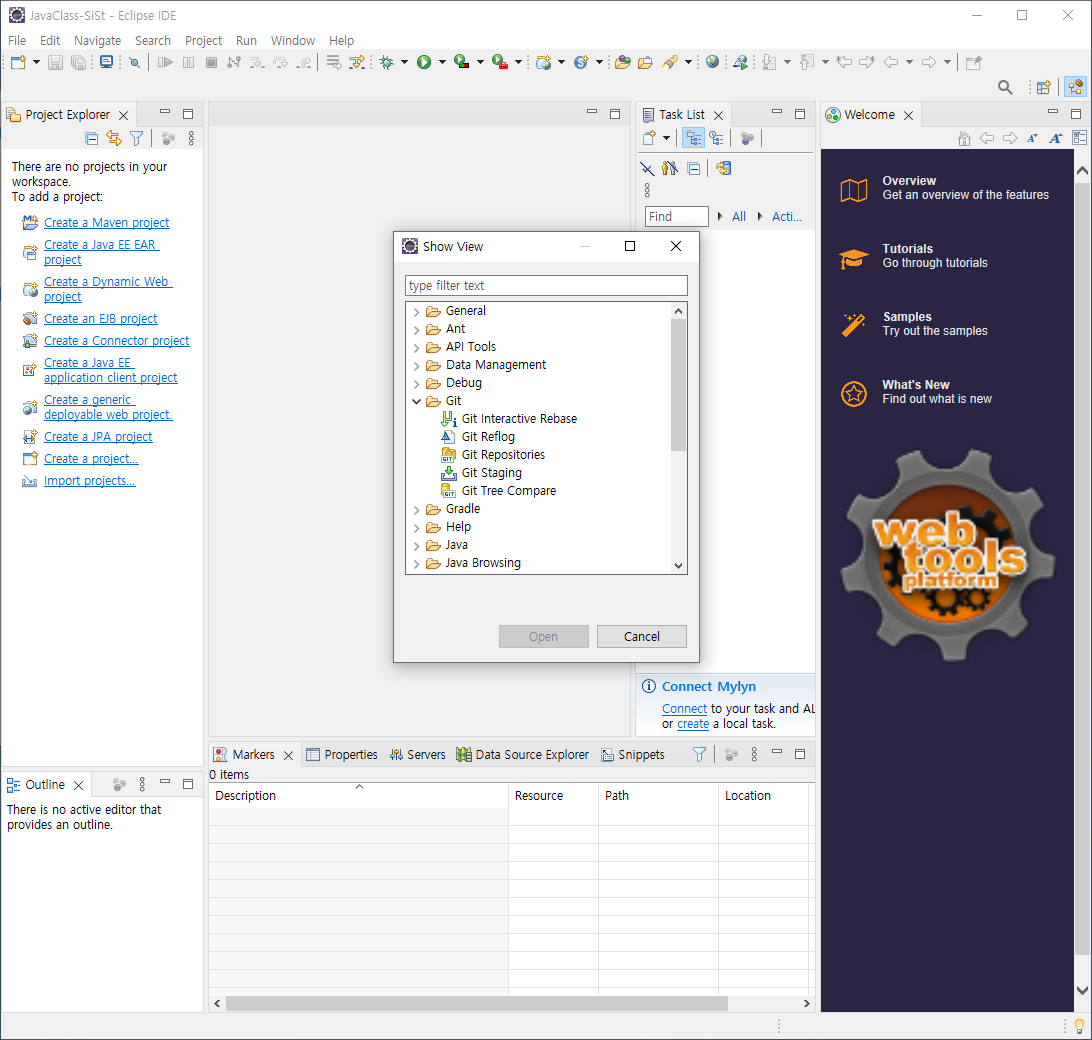Select the Java EE perspective icon
This screenshot has width=1092, height=1040.
(x=1075, y=87)
